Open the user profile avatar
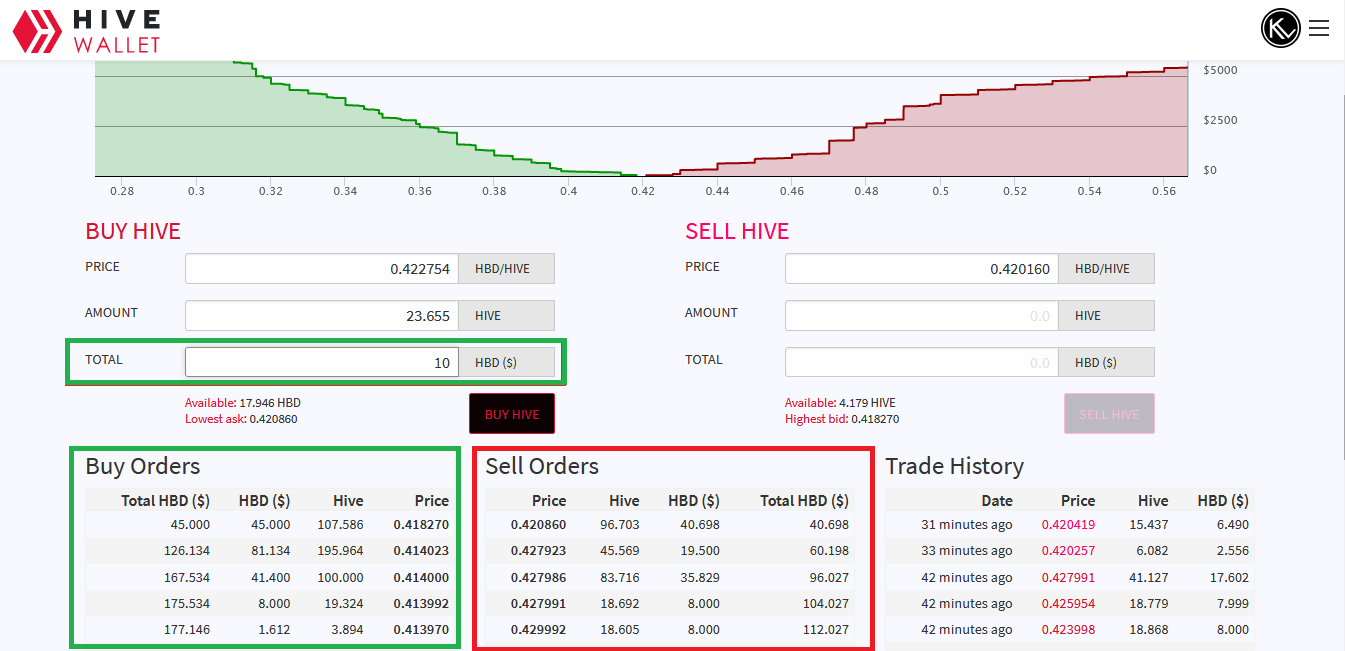 point(1280,29)
